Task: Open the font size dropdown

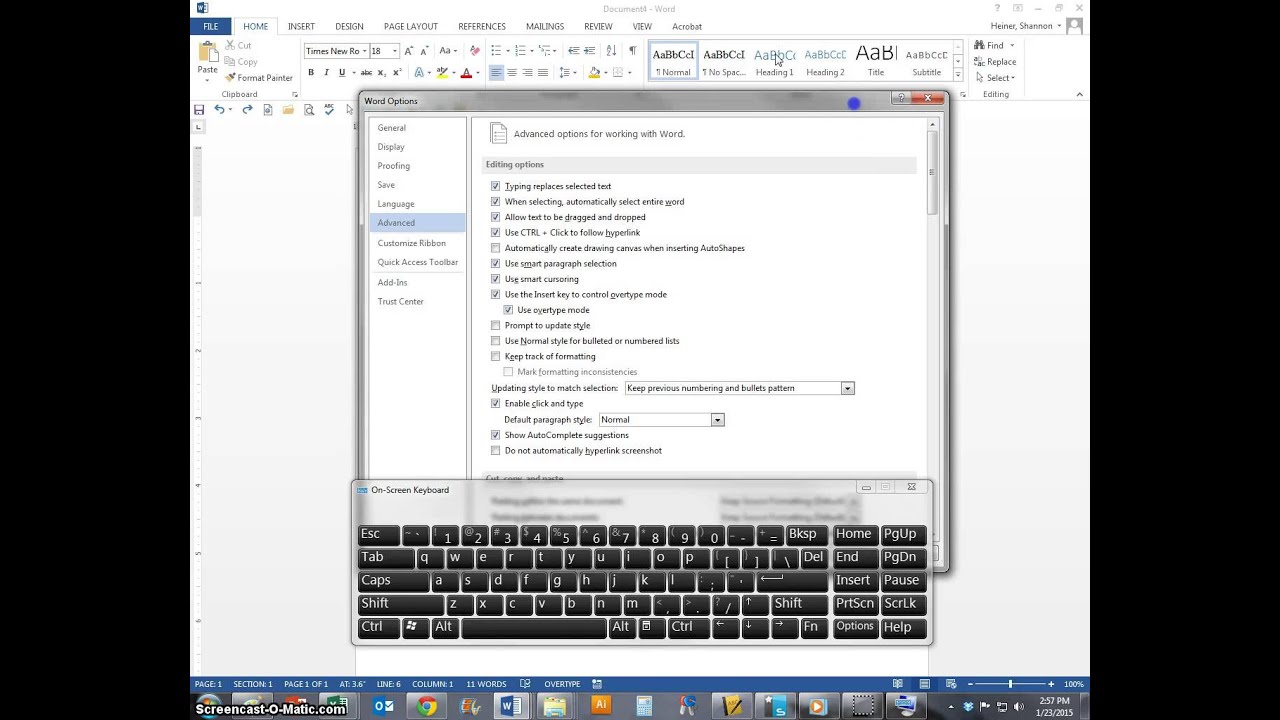Action: pyautogui.click(x=395, y=51)
